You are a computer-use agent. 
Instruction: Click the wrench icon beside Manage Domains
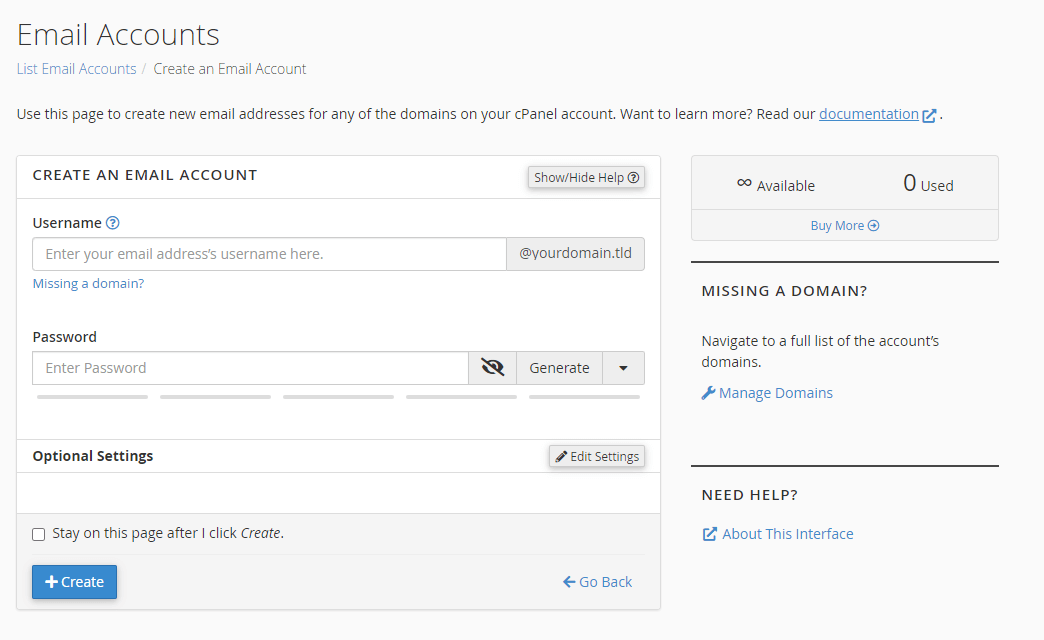[x=708, y=393]
